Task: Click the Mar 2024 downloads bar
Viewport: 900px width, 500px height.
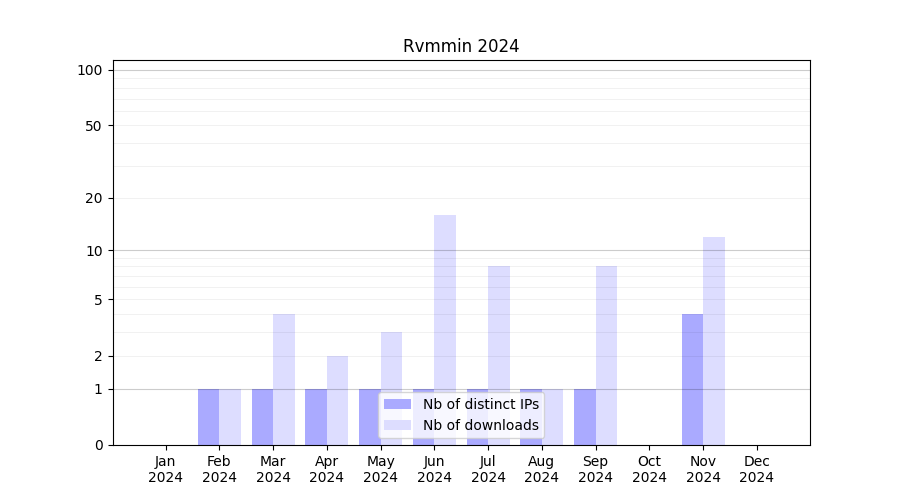Action: [x=284, y=379]
